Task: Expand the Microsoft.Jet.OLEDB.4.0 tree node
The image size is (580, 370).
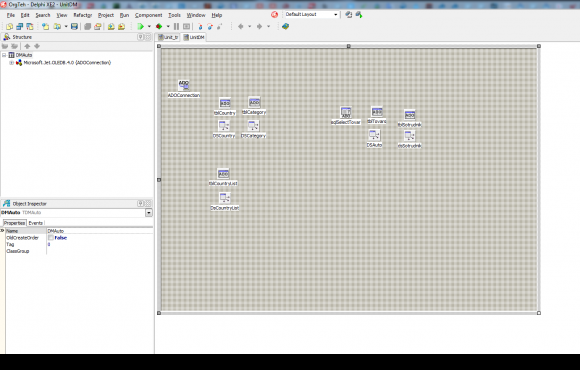Action: [x=11, y=63]
